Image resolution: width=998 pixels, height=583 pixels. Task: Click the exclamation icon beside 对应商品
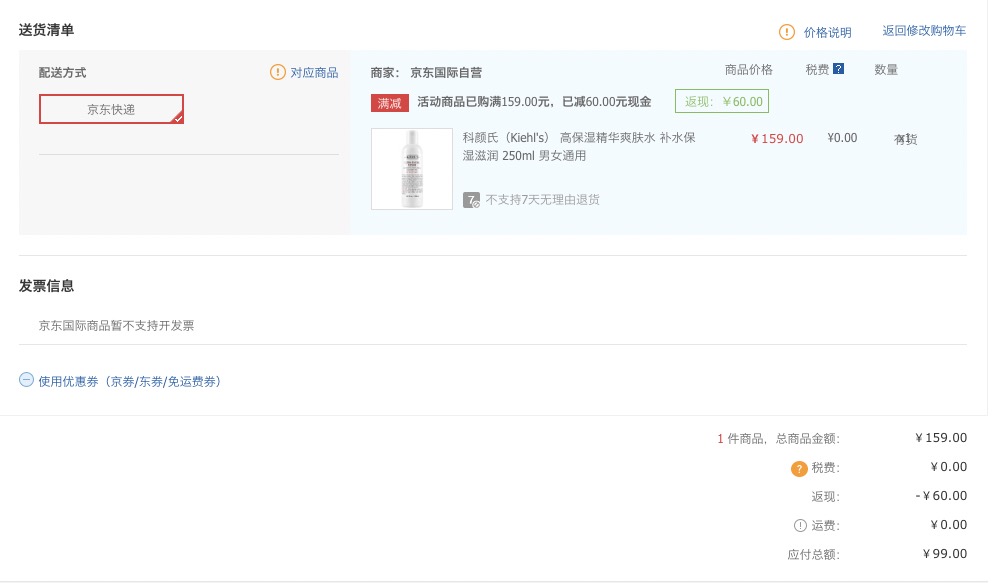(x=278, y=72)
